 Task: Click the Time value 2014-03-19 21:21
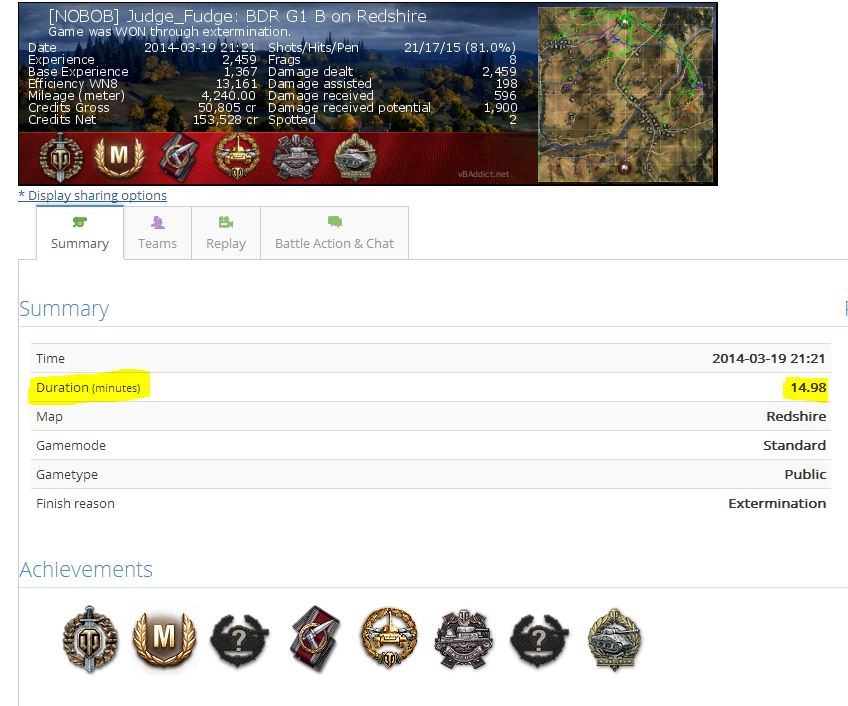click(x=768, y=358)
